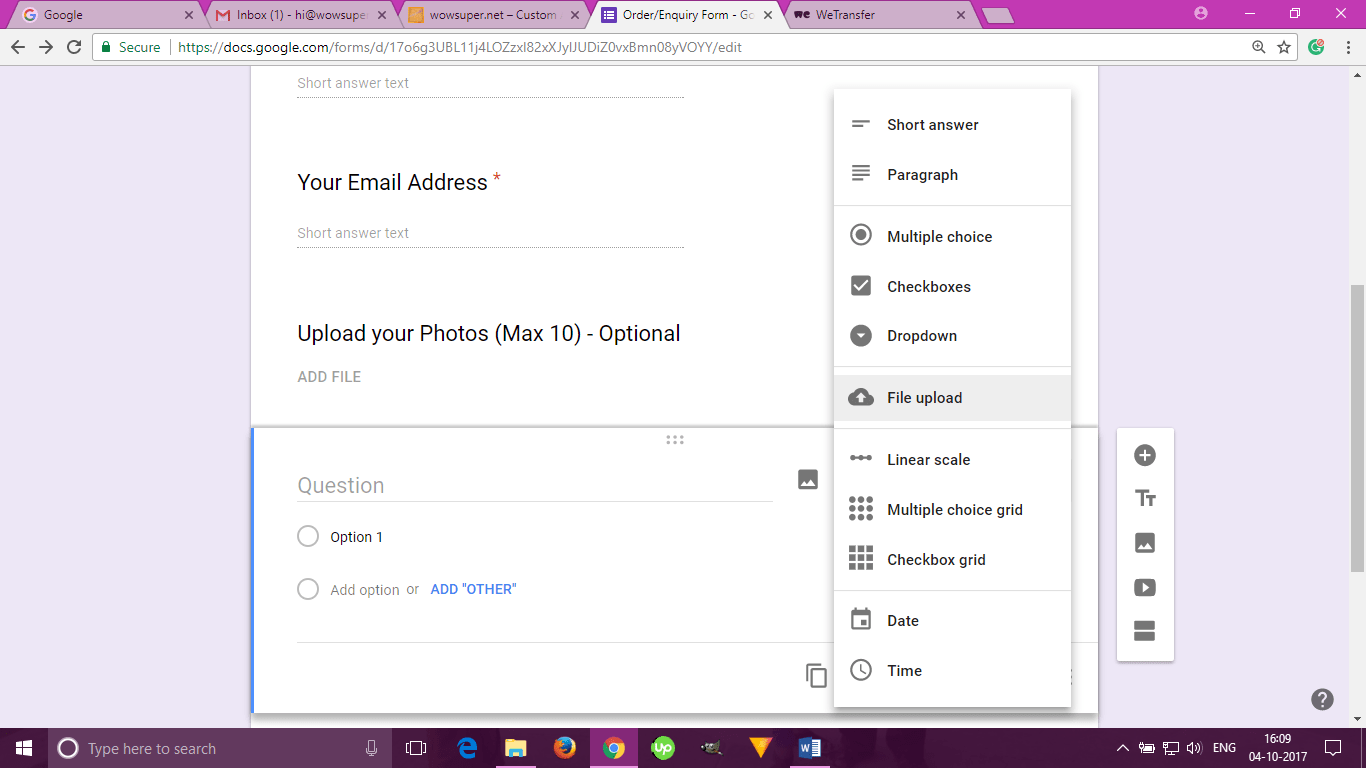Add a new section from the sidebar

(1144, 632)
